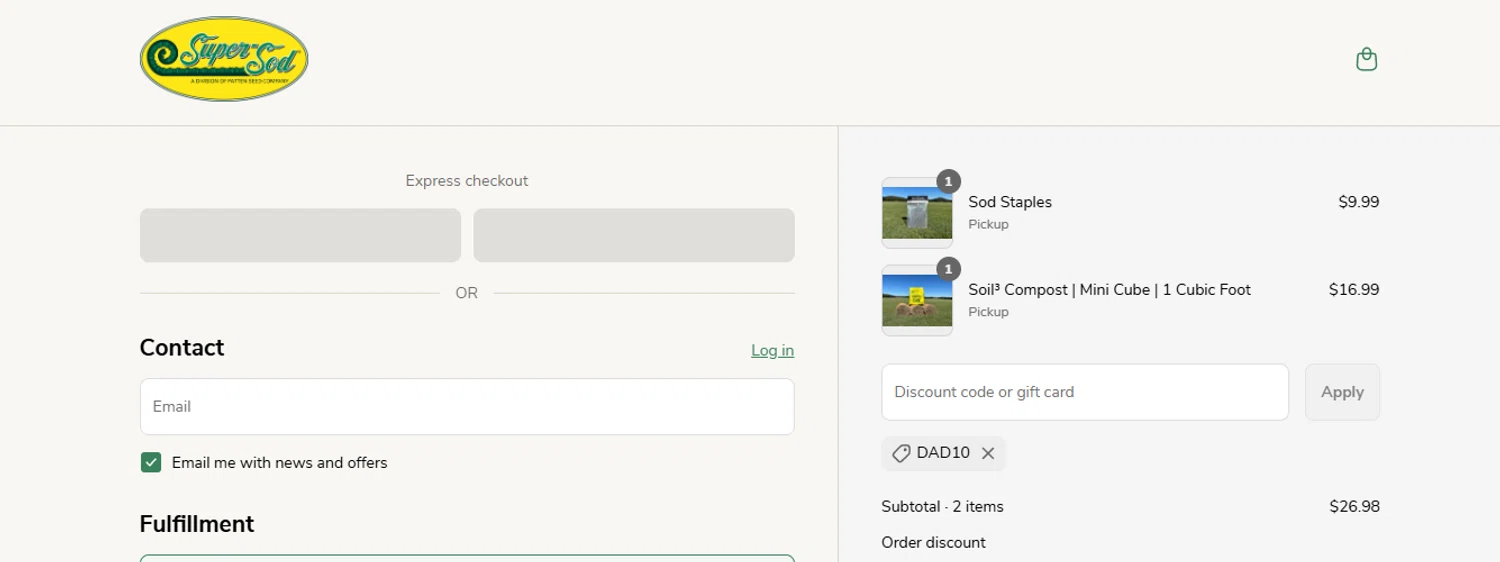Click the Contact heading
1500x562 pixels.
(x=182, y=347)
